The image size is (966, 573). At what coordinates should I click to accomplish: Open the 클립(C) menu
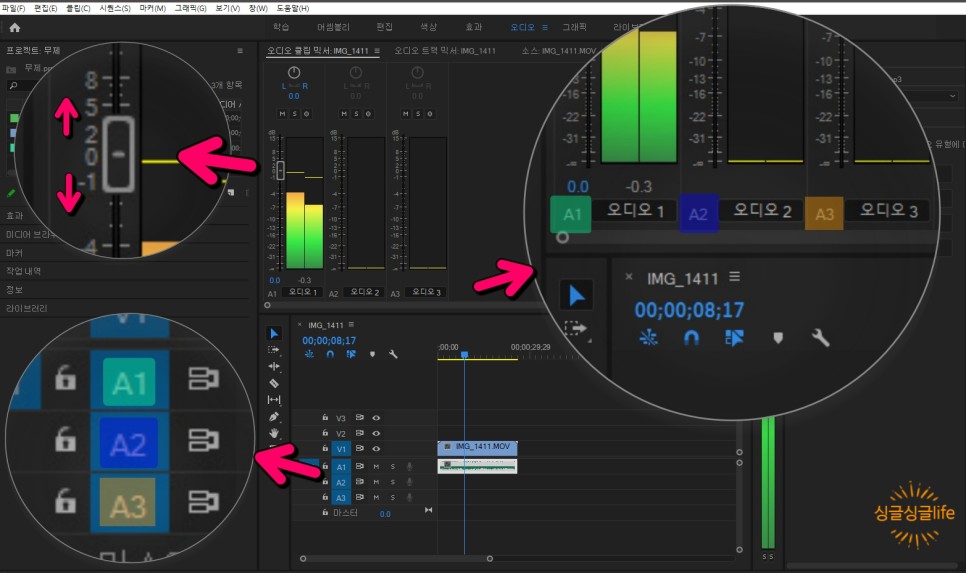pos(78,8)
